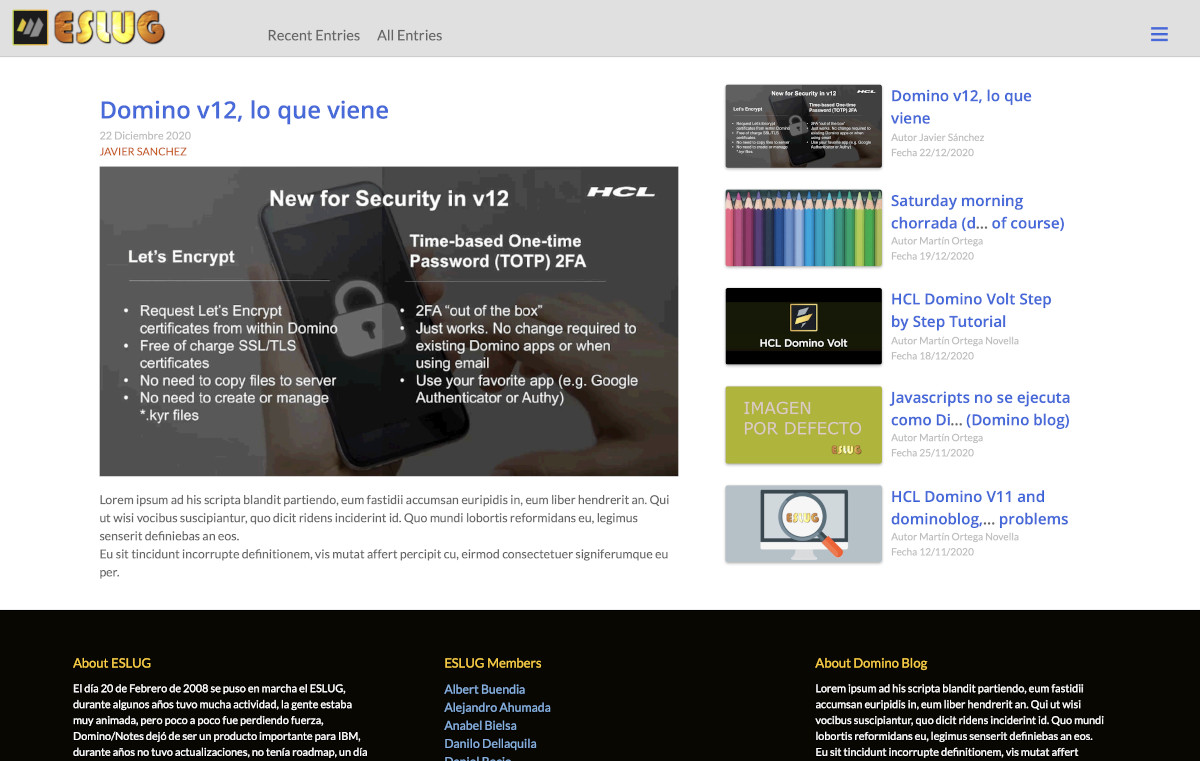Click the main article security slide image
Image resolution: width=1200 pixels, height=761 pixels.
point(389,321)
